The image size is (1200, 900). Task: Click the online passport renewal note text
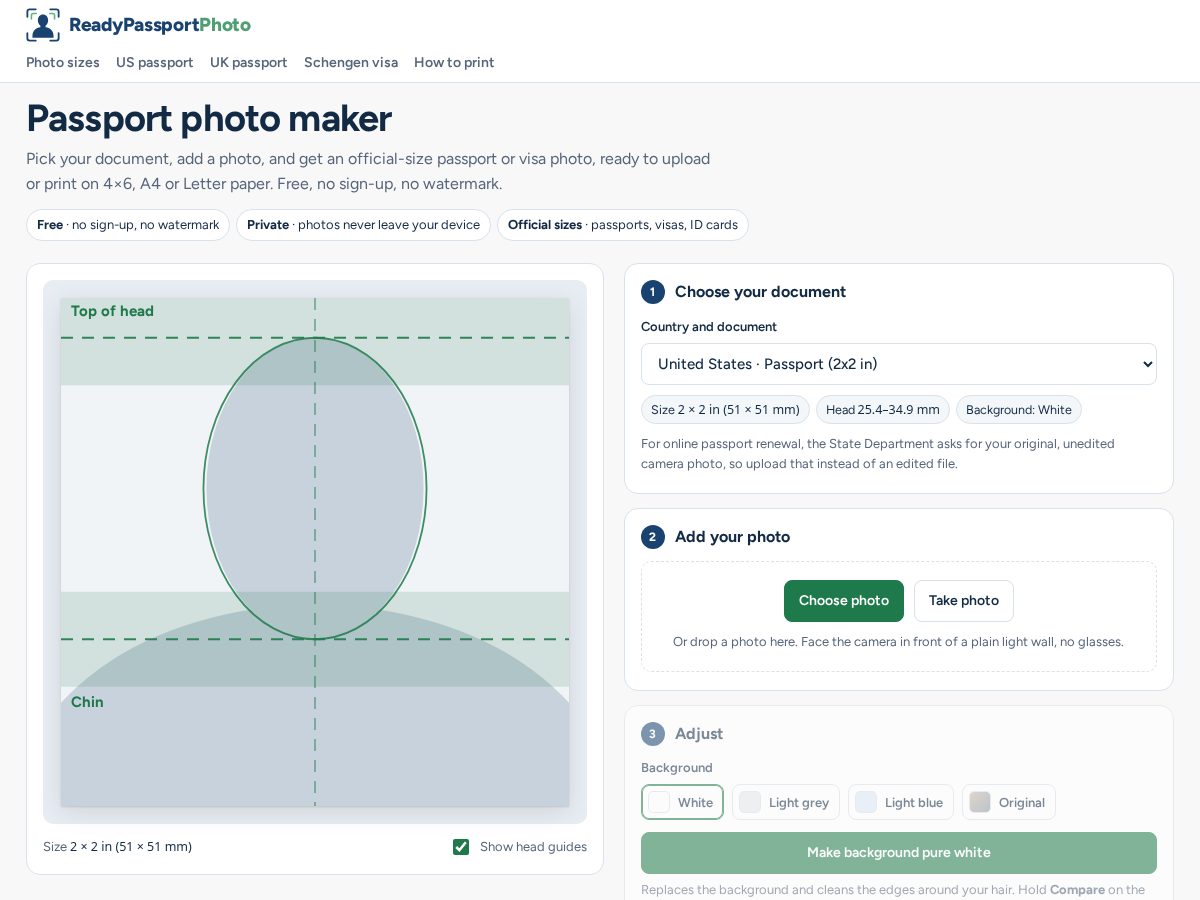point(878,454)
